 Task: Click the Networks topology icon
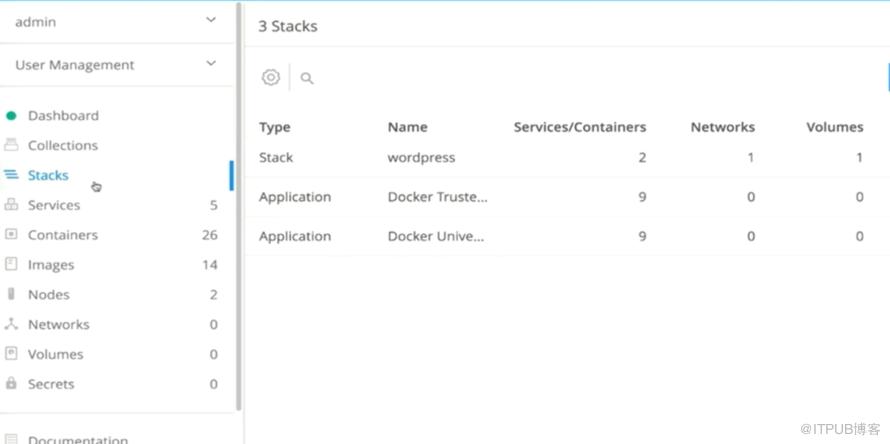coord(11,324)
